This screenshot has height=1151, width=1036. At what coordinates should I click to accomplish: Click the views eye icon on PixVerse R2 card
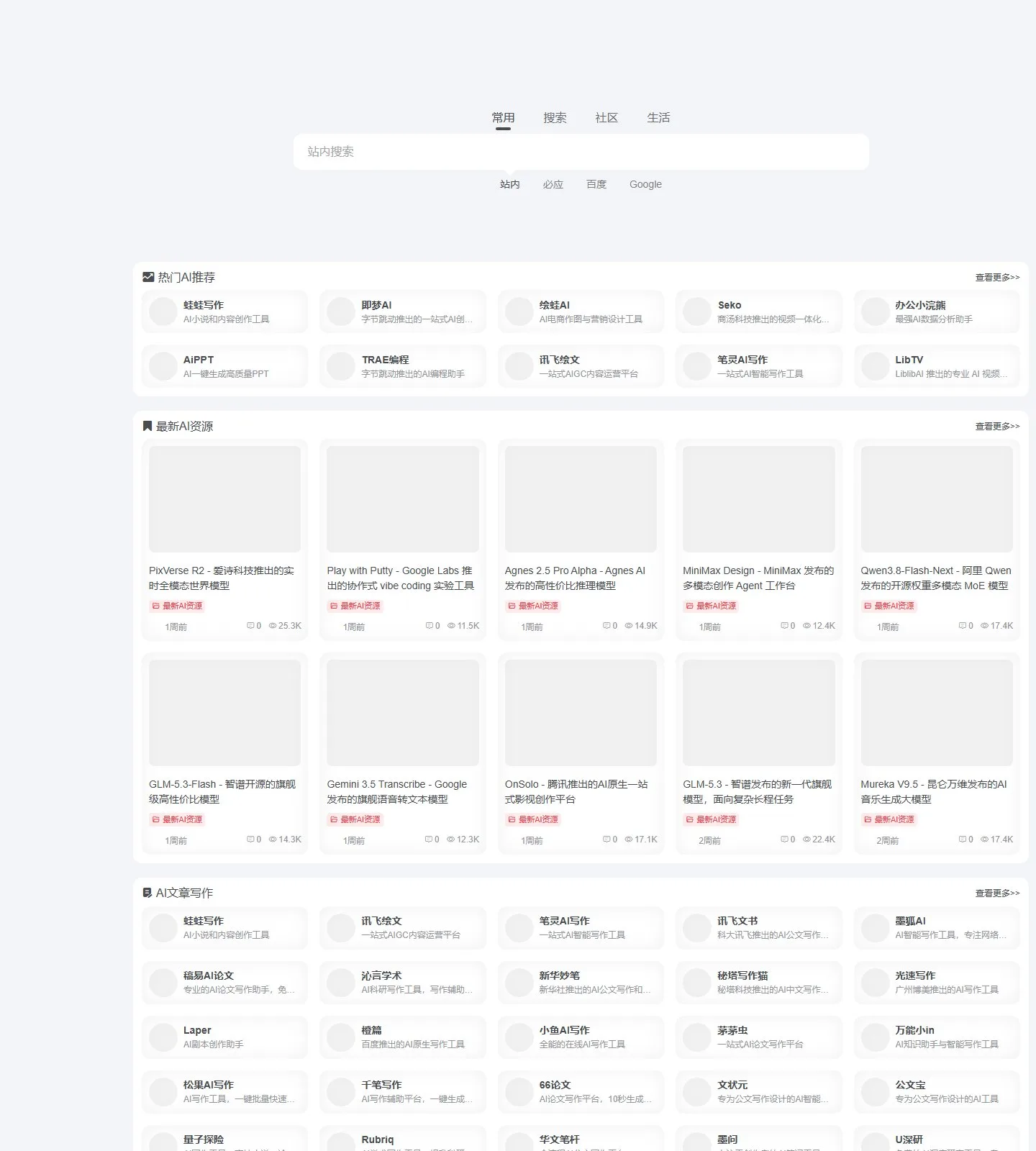273,626
